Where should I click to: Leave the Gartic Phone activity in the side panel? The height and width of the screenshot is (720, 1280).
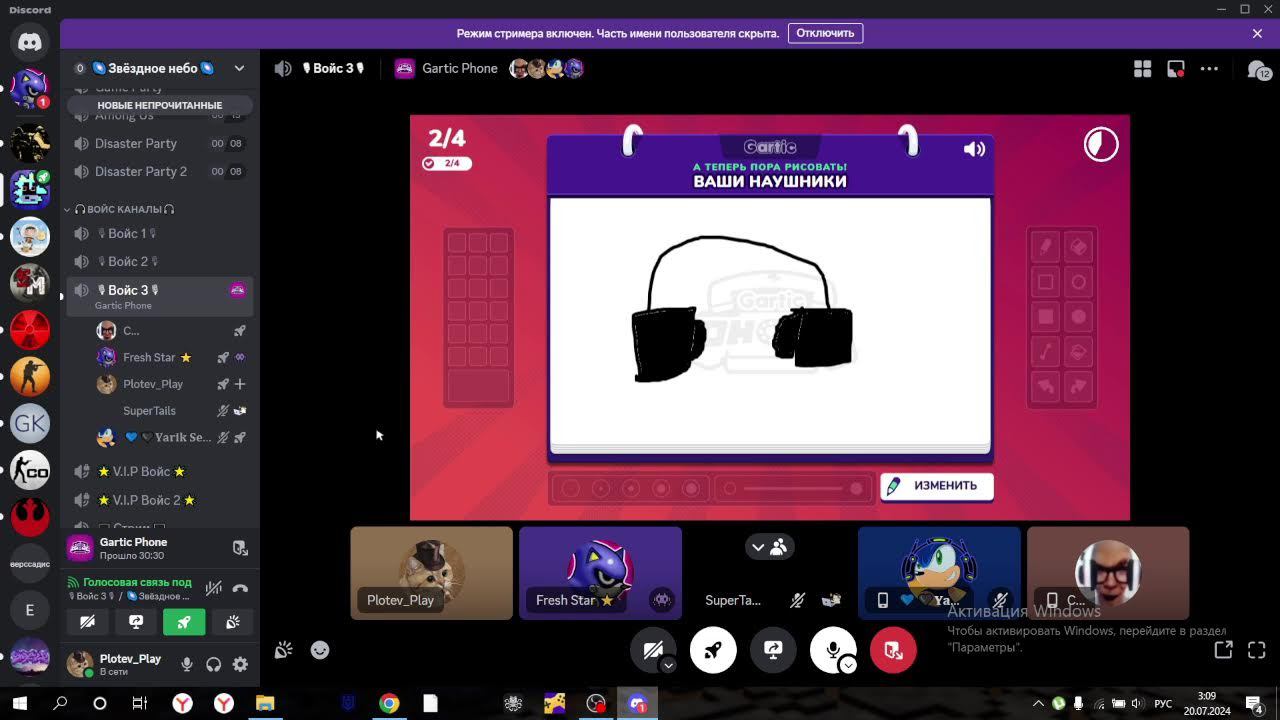(240, 548)
